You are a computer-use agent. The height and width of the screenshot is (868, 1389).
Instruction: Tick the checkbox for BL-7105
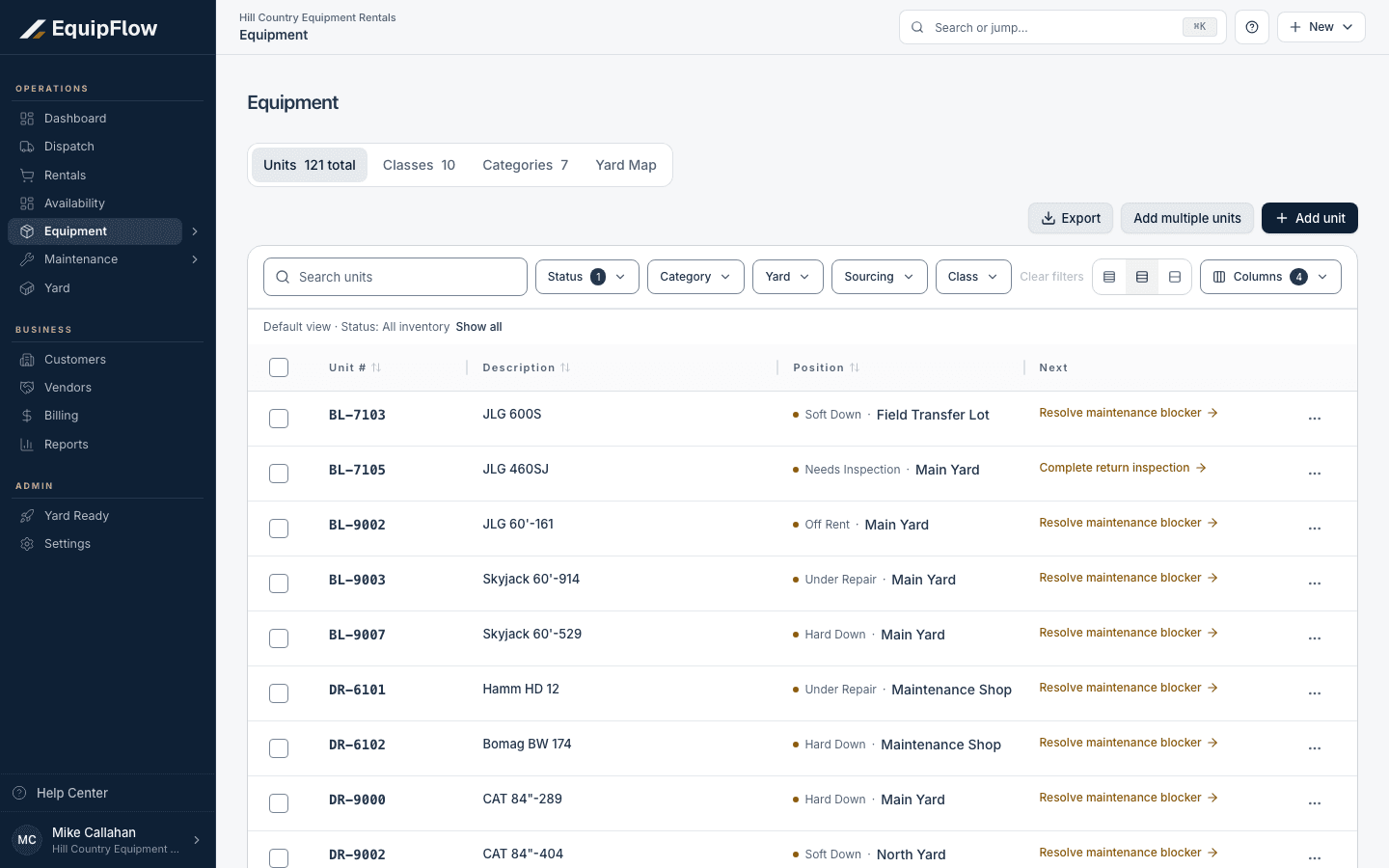coord(279,474)
